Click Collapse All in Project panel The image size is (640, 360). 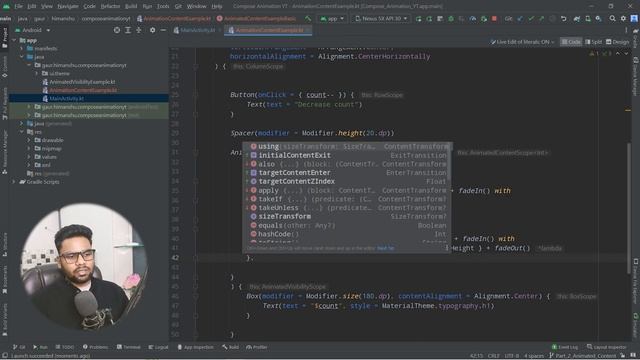pyautogui.click(x=139, y=30)
